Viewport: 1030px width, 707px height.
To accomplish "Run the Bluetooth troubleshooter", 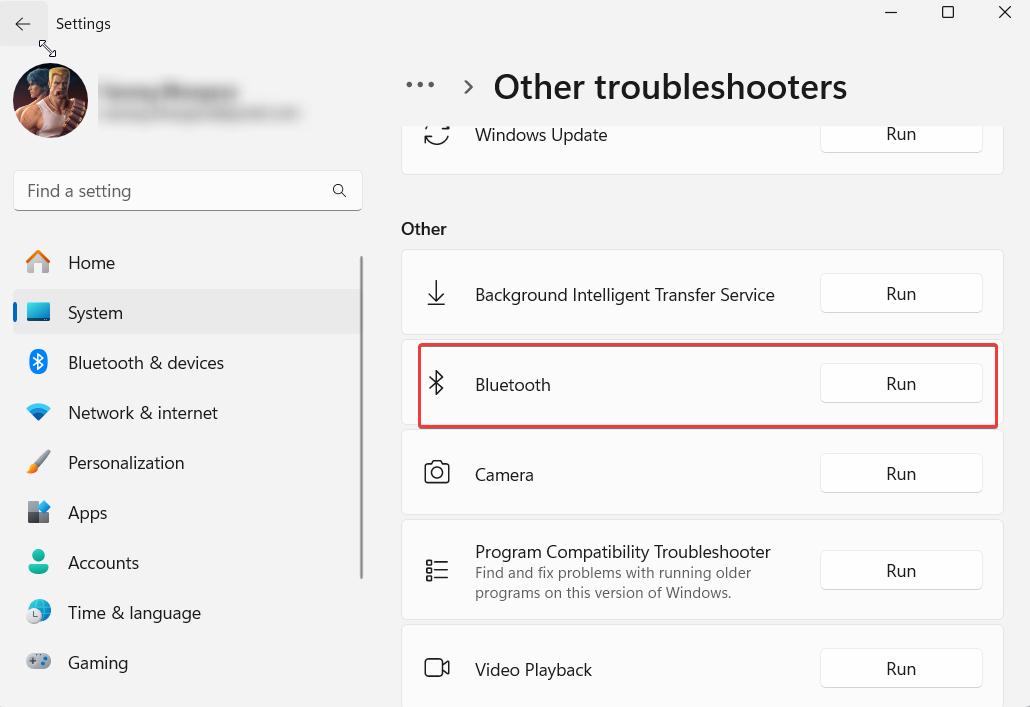I will click(x=900, y=383).
